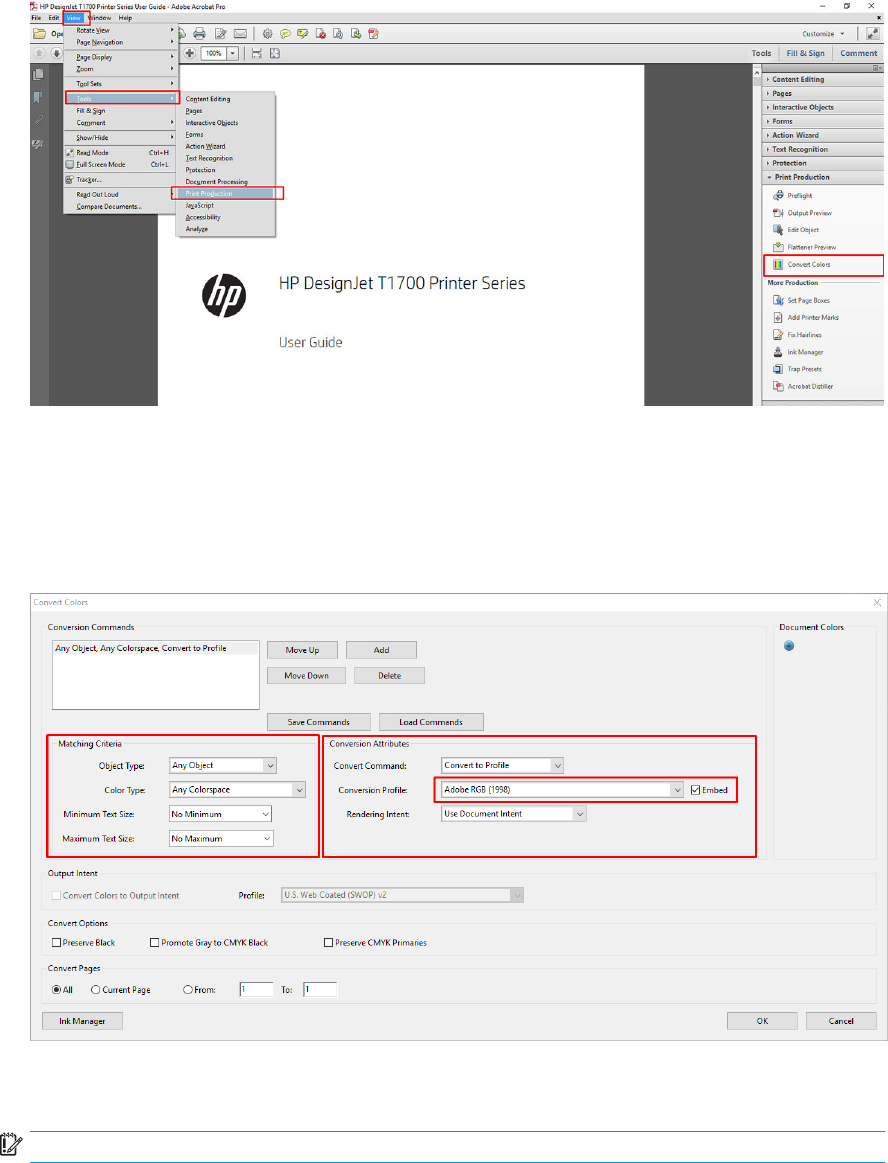Click the Fix Hairlines tool

797,335
